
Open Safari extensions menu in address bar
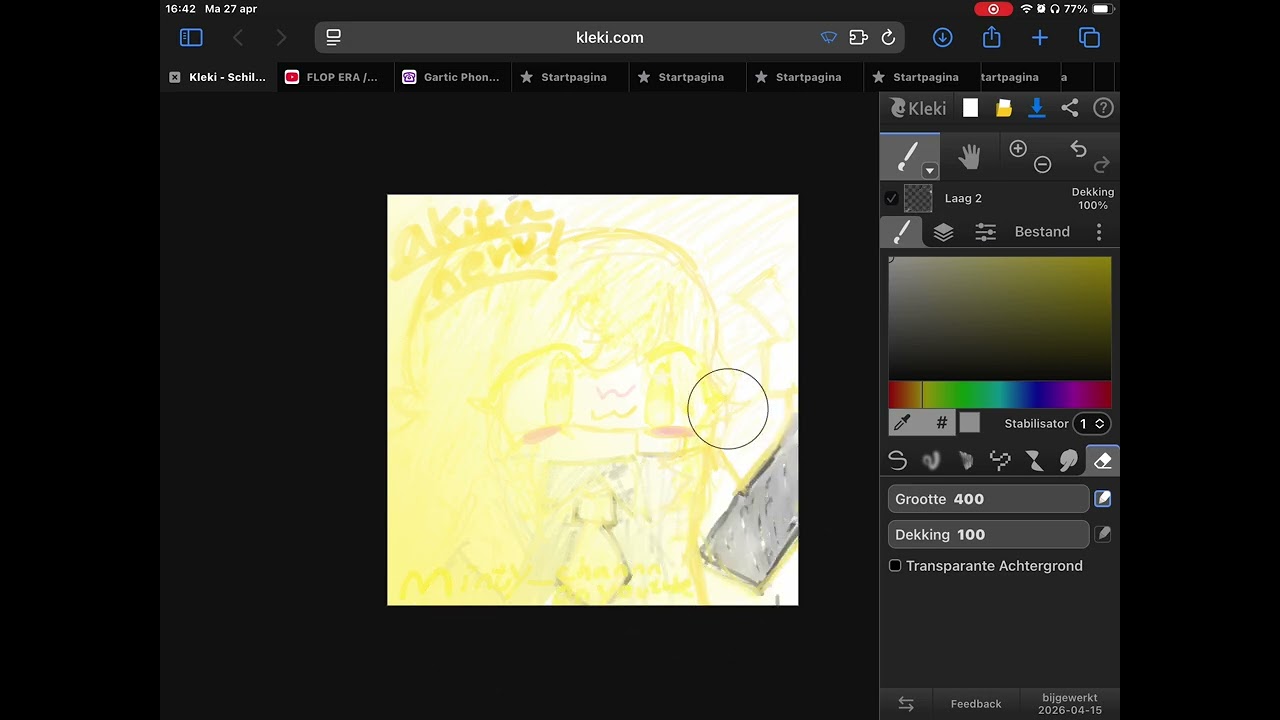click(x=858, y=38)
